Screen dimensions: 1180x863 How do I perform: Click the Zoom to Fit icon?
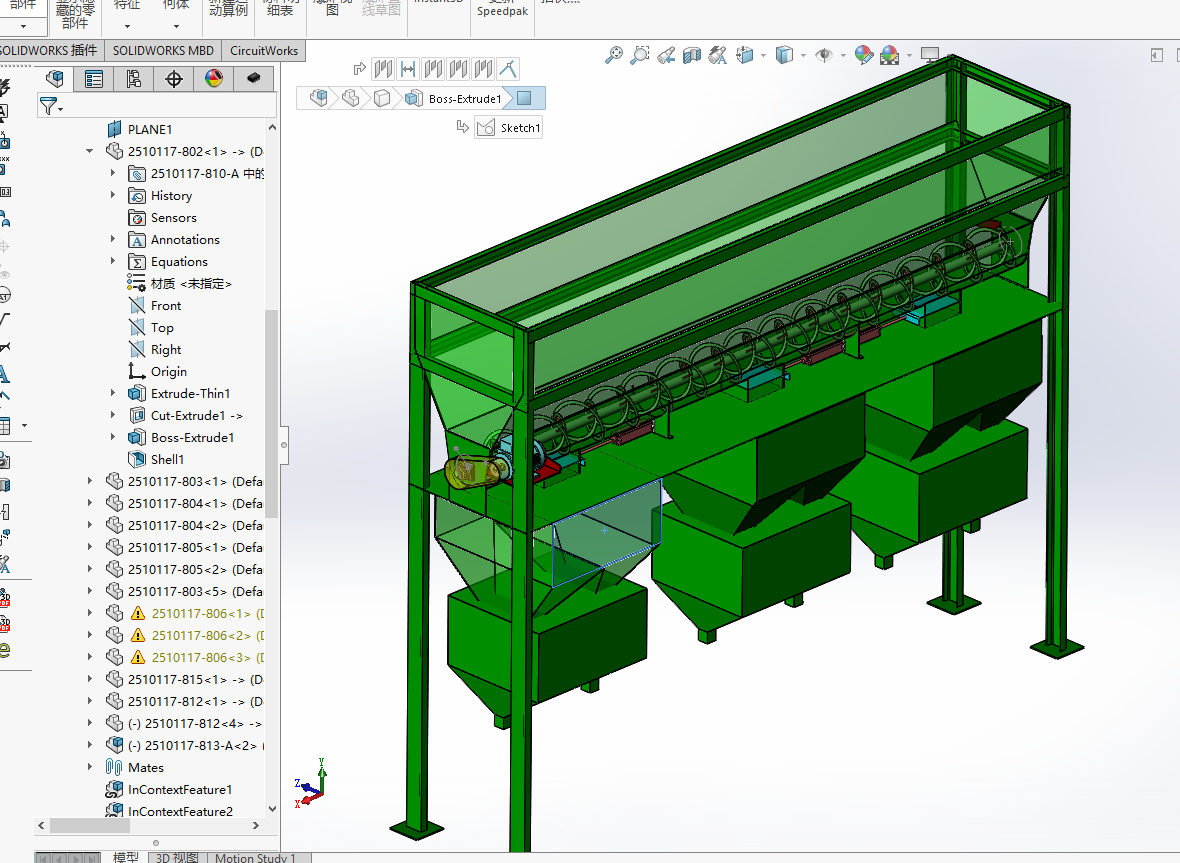coord(614,55)
